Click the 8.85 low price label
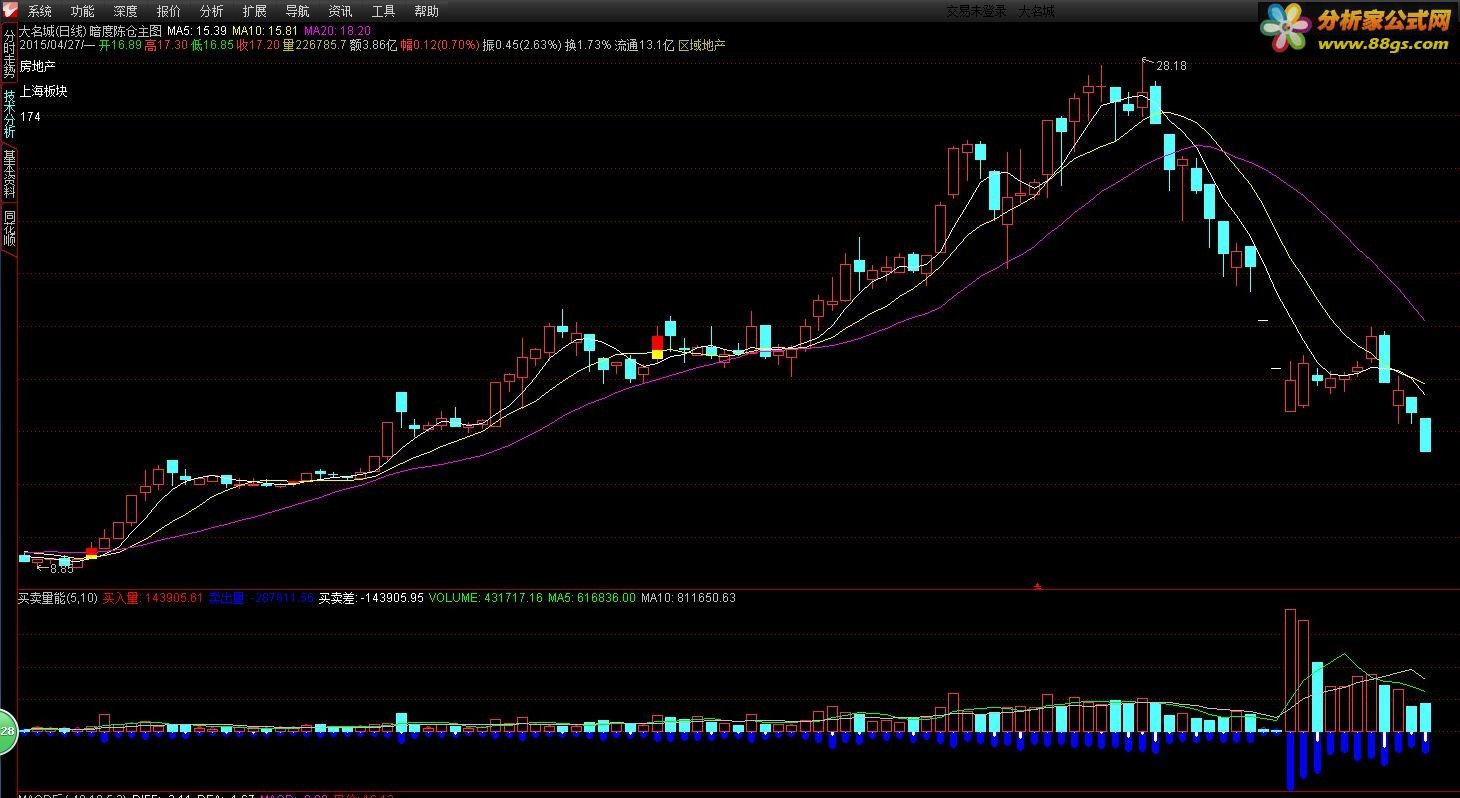1460x798 pixels. [x=61, y=568]
